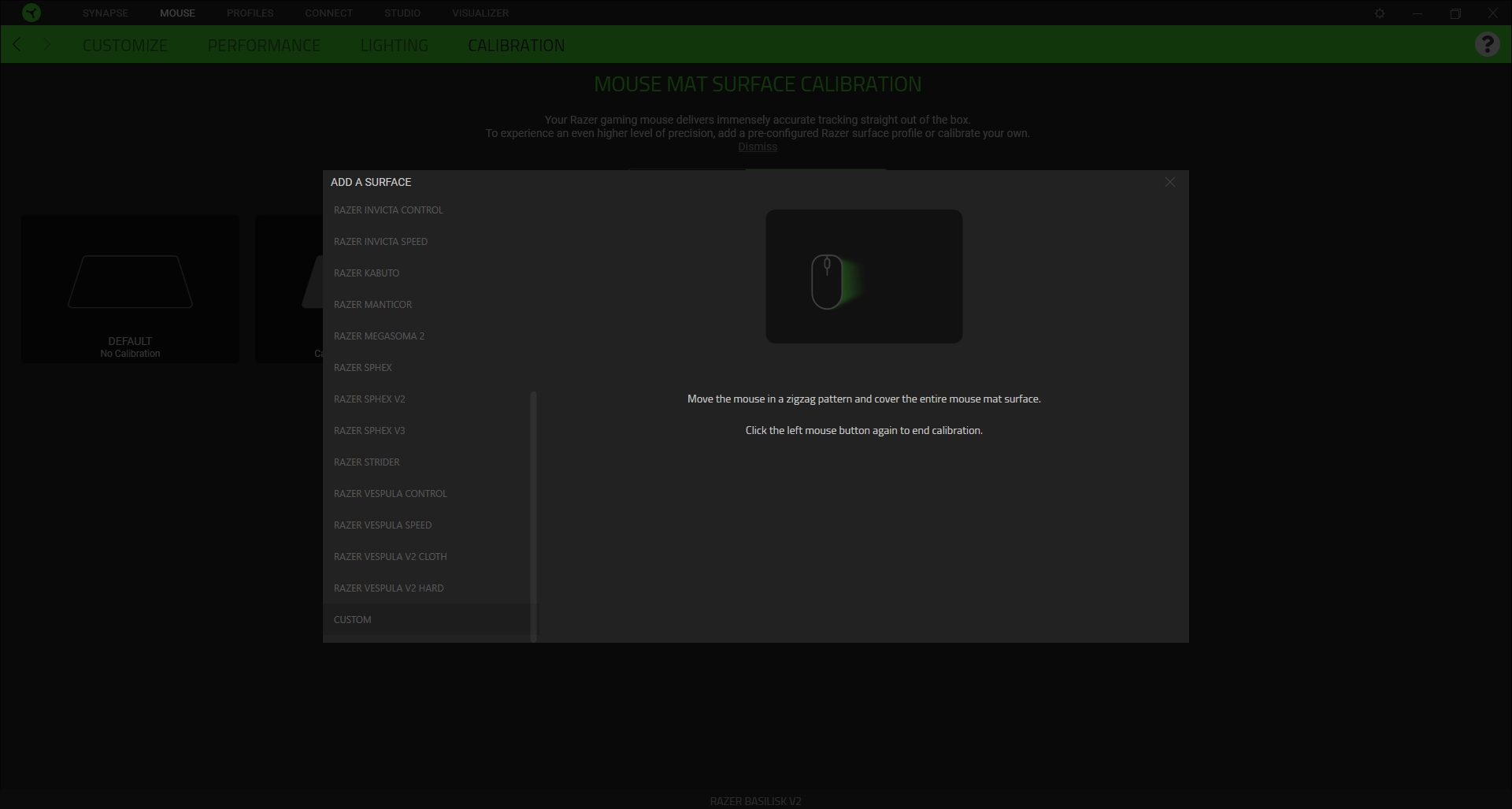Select Razer Sphex V3 surface
The height and width of the screenshot is (809, 1512).
[427, 431]
